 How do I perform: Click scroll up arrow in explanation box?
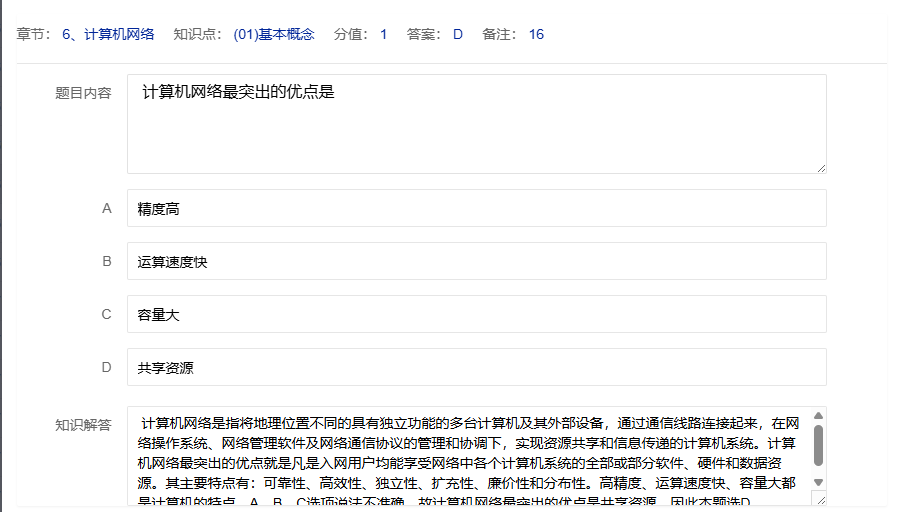coord(818,416)
